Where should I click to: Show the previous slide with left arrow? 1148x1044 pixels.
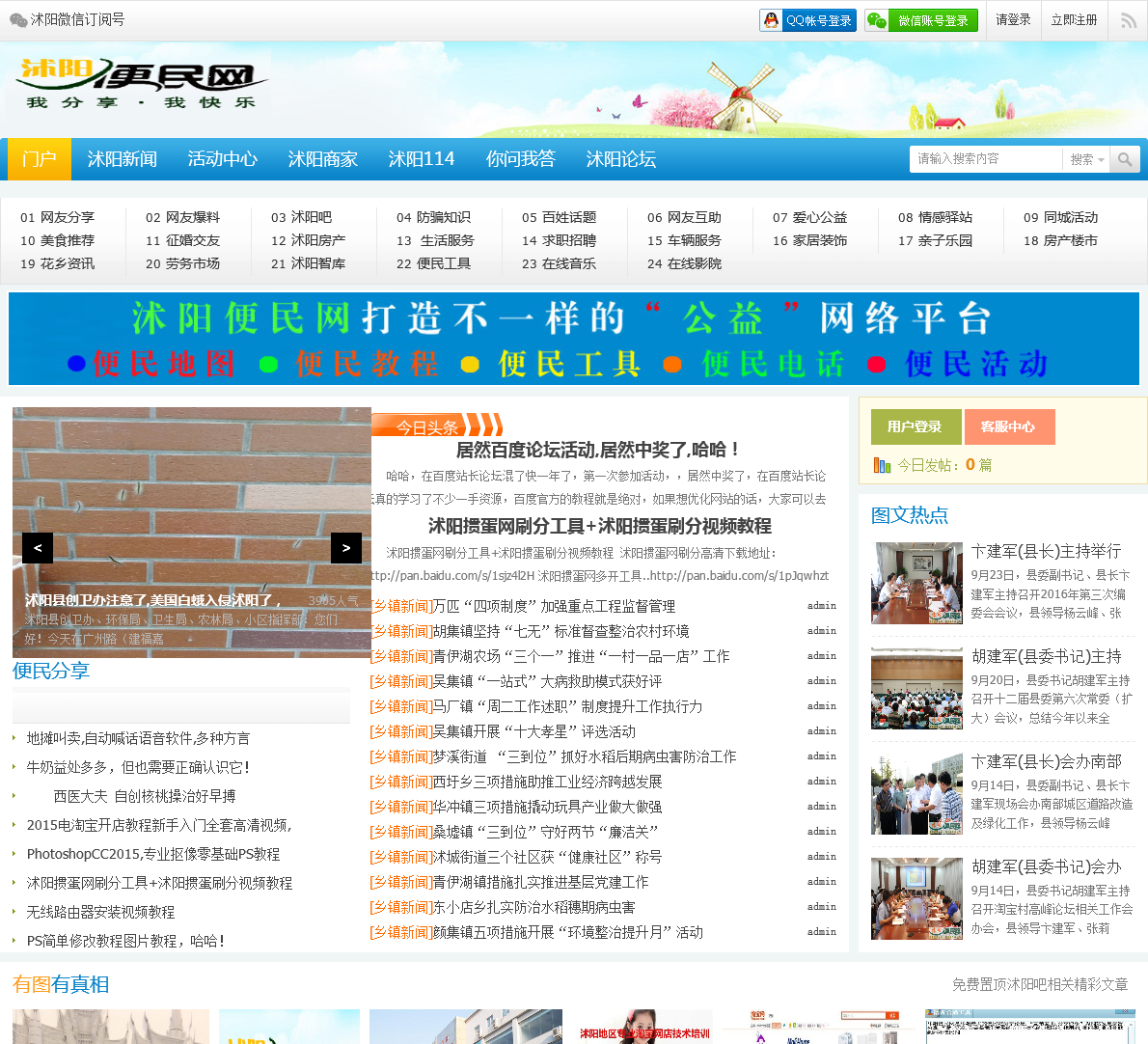(38, 548)
